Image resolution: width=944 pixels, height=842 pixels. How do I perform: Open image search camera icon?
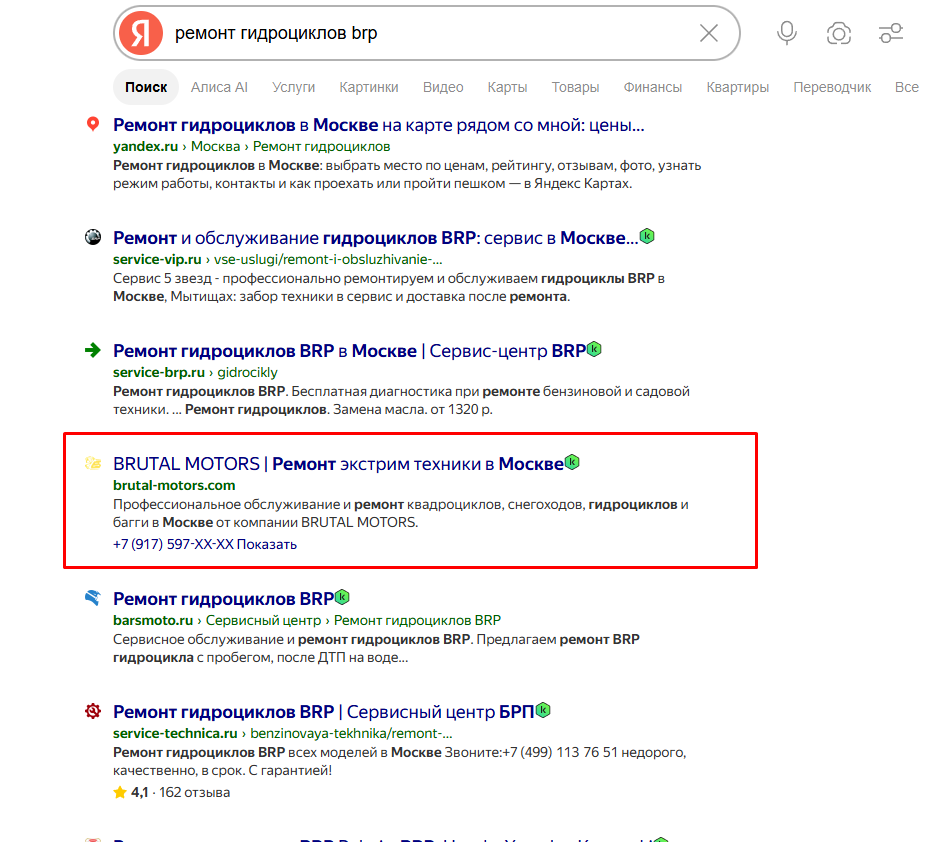coord(839,33)
